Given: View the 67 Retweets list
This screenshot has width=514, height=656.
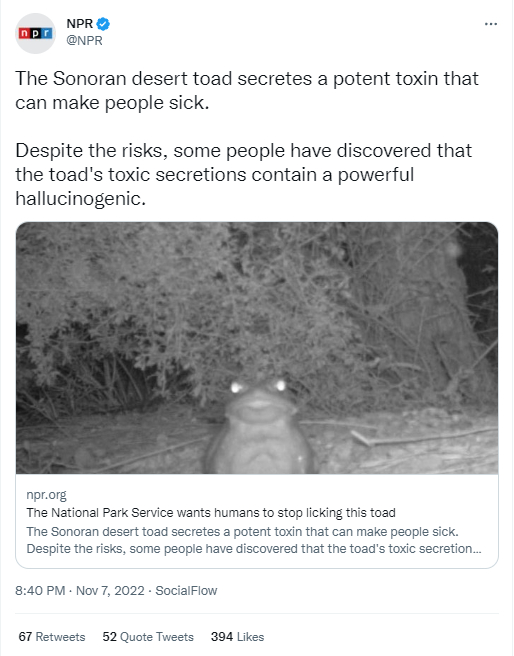Looking at the screenshot, I should pos(52,636).
